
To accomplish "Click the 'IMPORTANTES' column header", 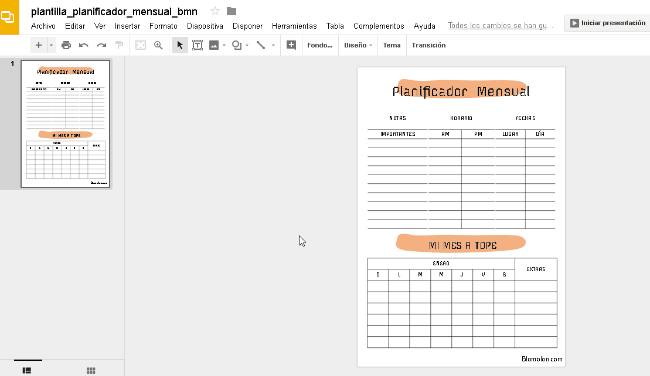I will [398, 134].
